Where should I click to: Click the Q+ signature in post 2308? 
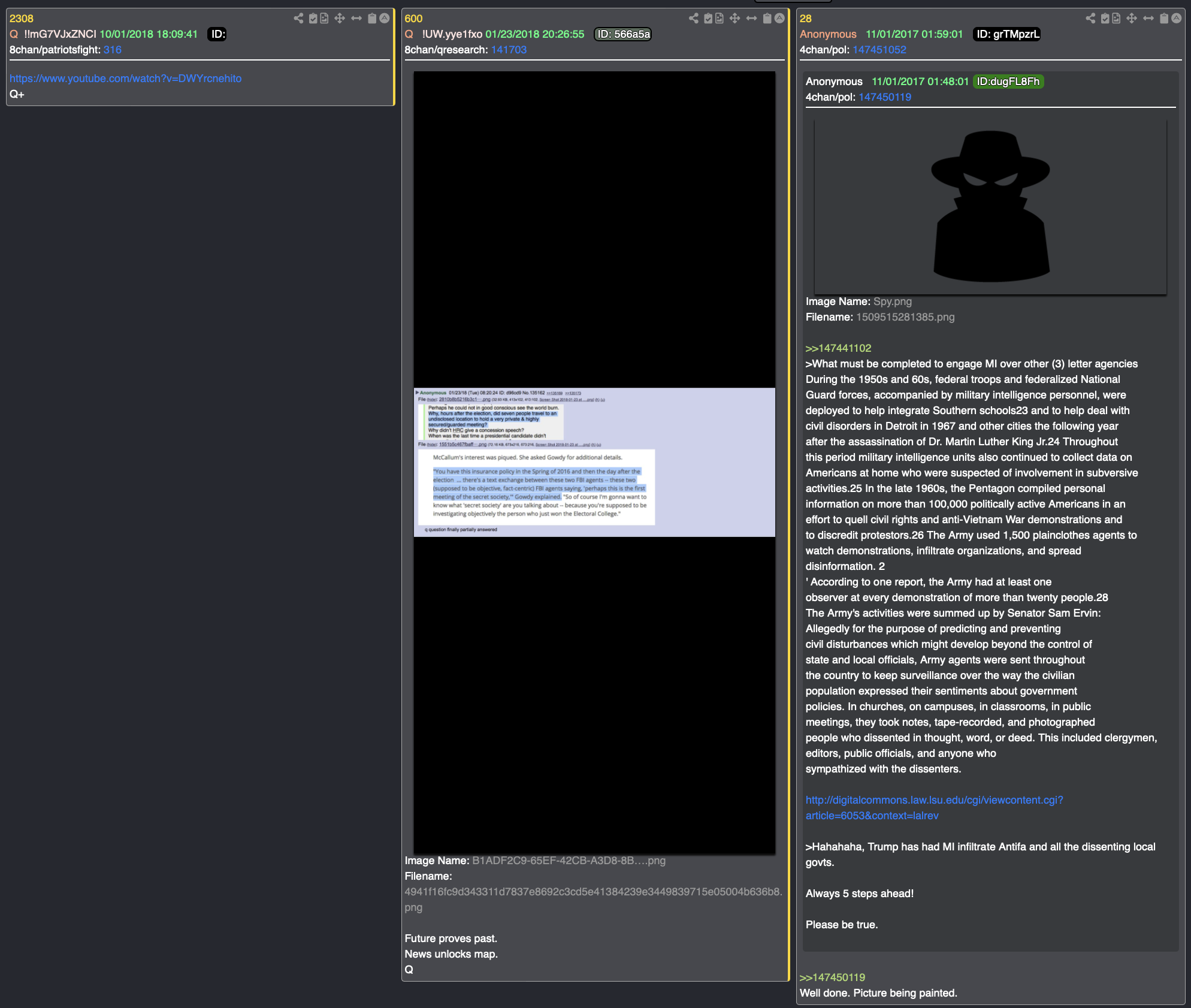[17, 94]
